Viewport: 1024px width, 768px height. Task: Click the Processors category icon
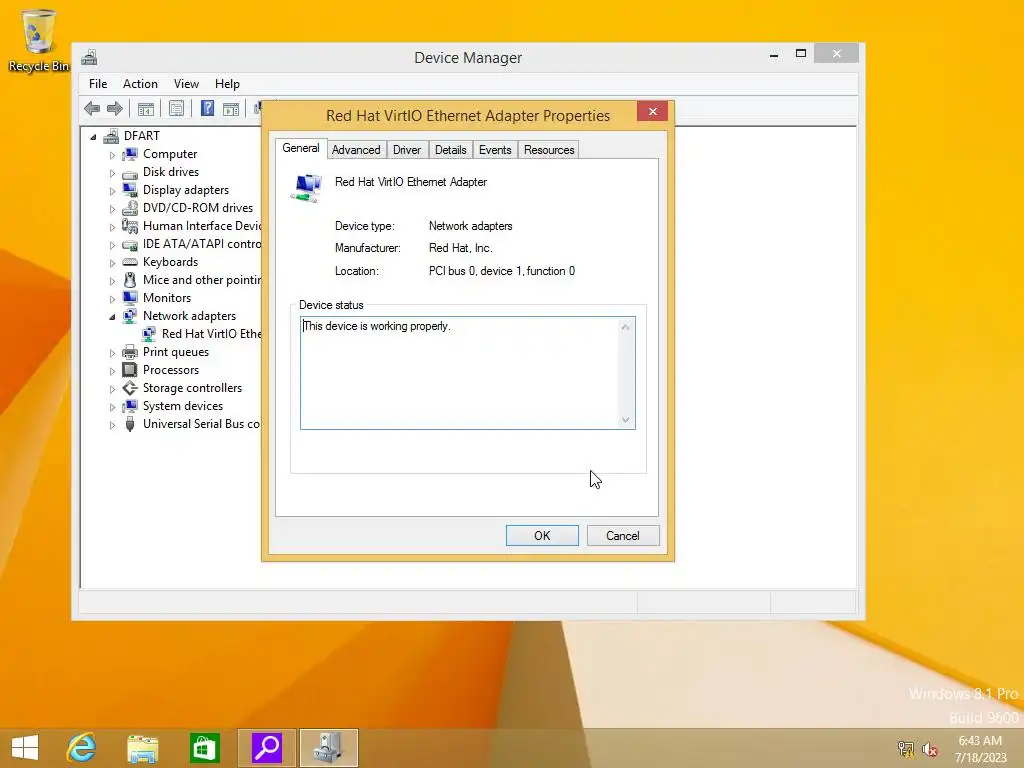pos(130,370)
